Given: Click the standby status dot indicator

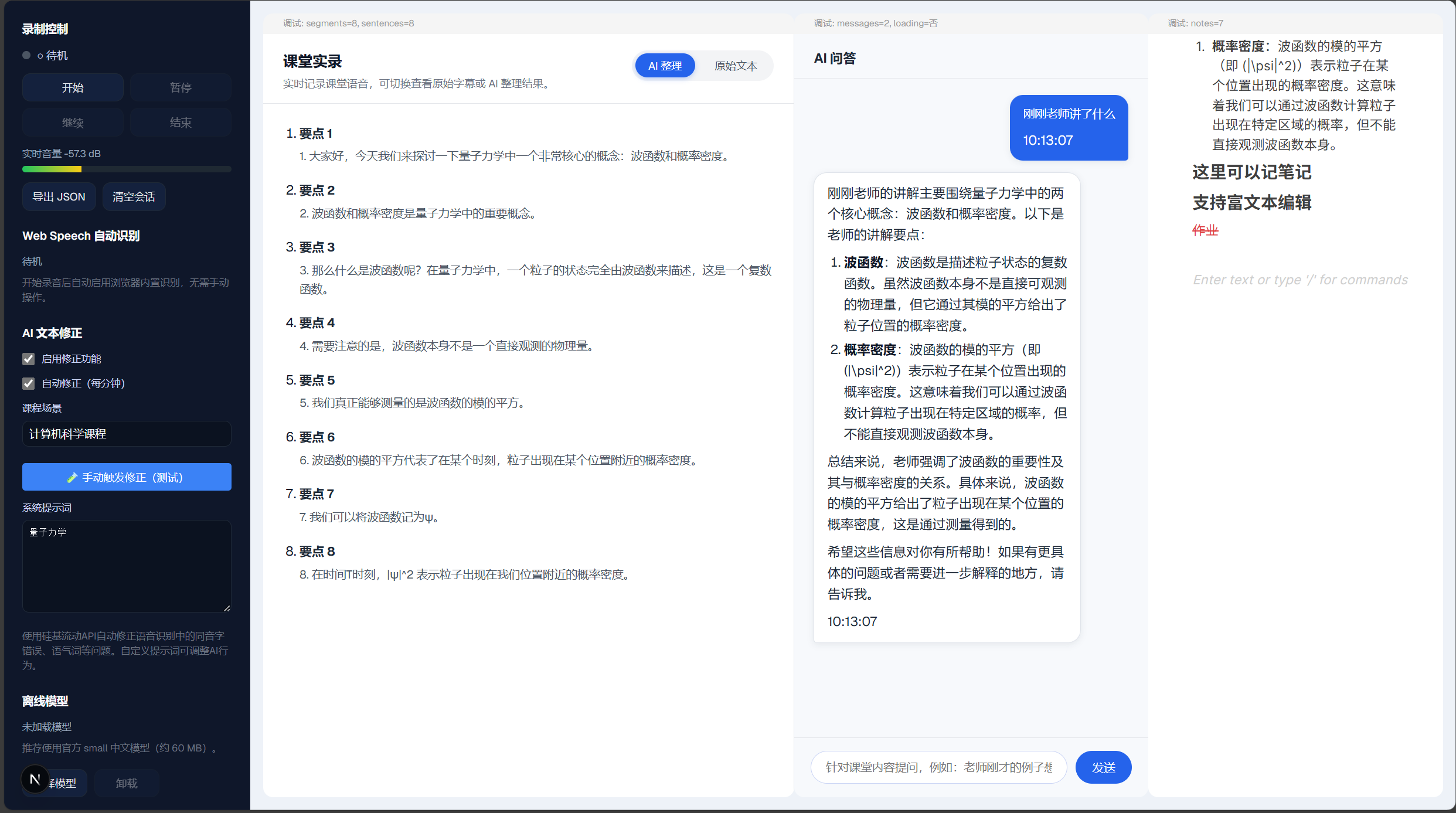Looking at the screenshot, I should coord(26,55).
